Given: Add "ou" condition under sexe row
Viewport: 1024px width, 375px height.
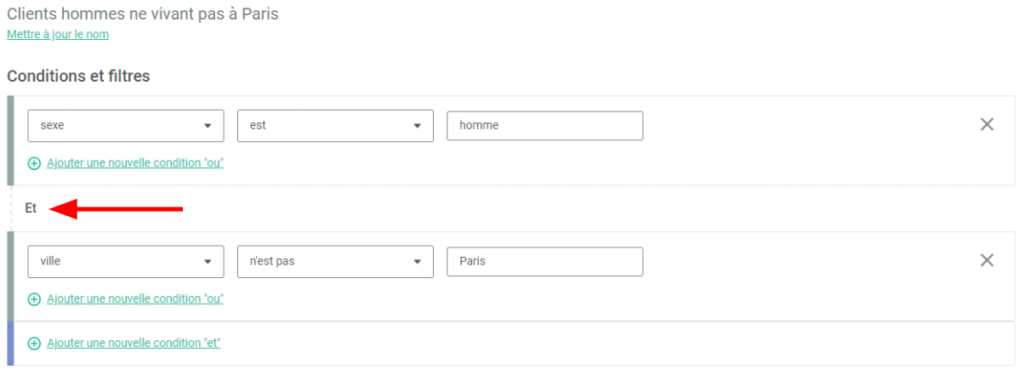Looking at the screenshot, I should 135,163.
